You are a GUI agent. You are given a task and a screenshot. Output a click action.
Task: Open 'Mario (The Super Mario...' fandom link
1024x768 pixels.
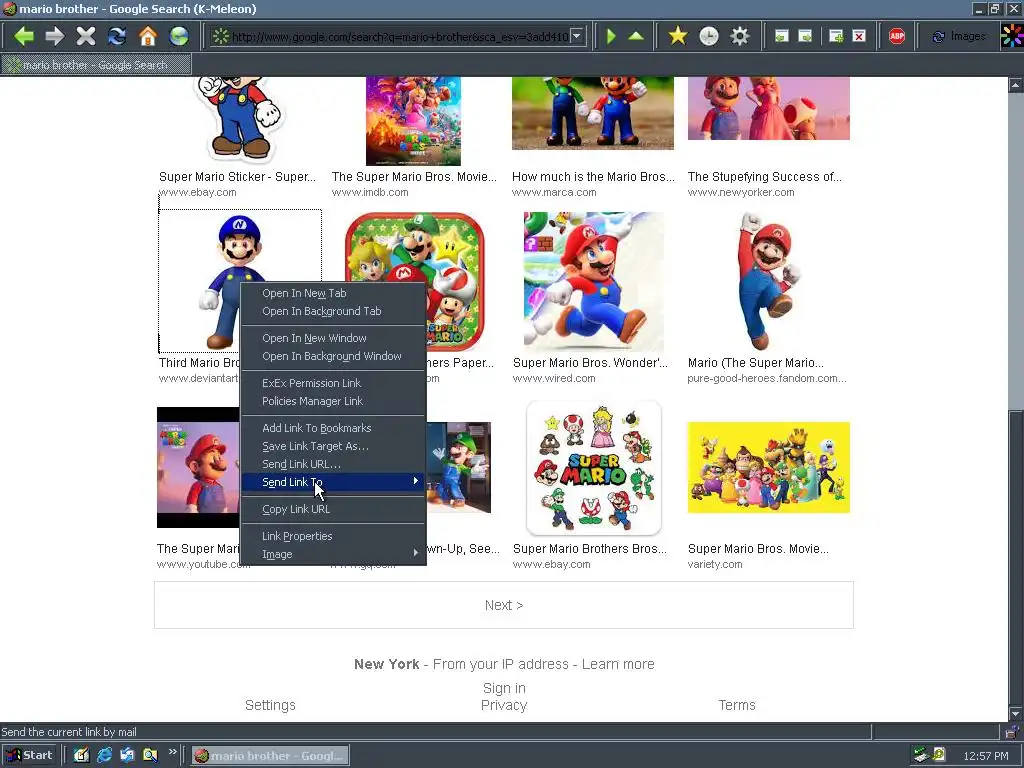point(756,363)
